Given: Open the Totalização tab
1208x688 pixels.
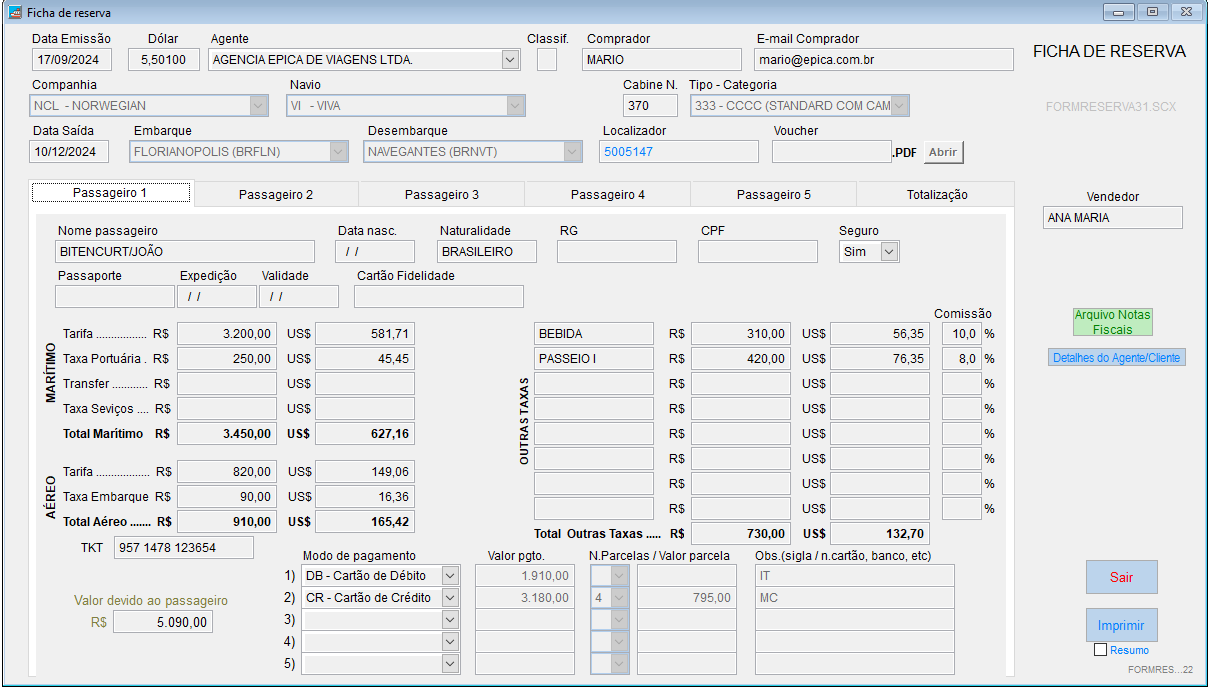Looking at the screenshot, I should tap(936, 195).
